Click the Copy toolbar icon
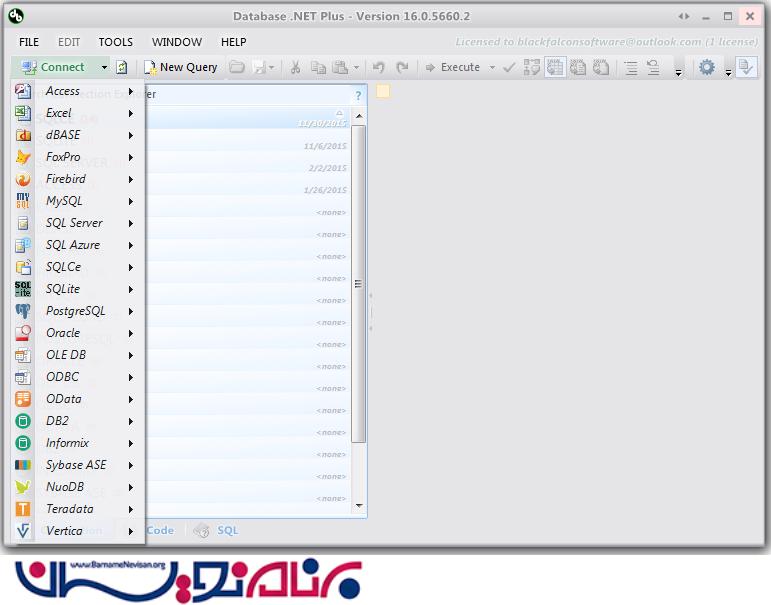 (318, 67)
